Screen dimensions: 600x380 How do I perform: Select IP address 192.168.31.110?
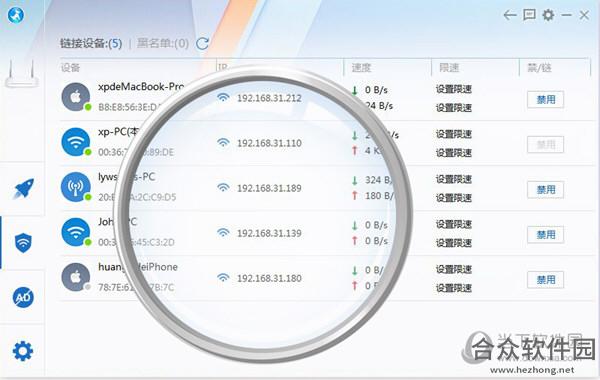269,144
